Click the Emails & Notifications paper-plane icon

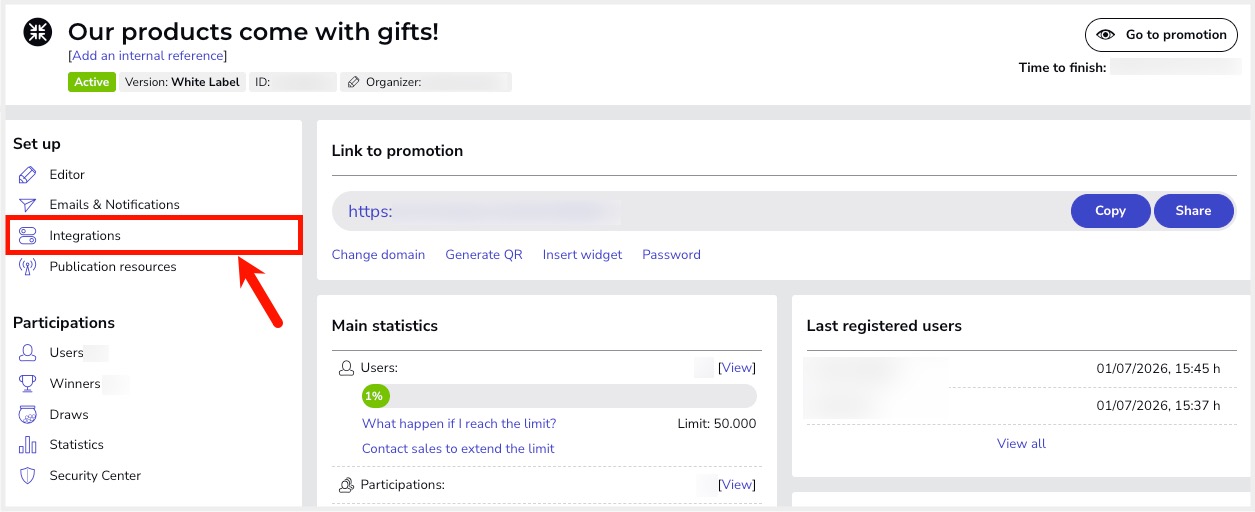coord(28,205)
